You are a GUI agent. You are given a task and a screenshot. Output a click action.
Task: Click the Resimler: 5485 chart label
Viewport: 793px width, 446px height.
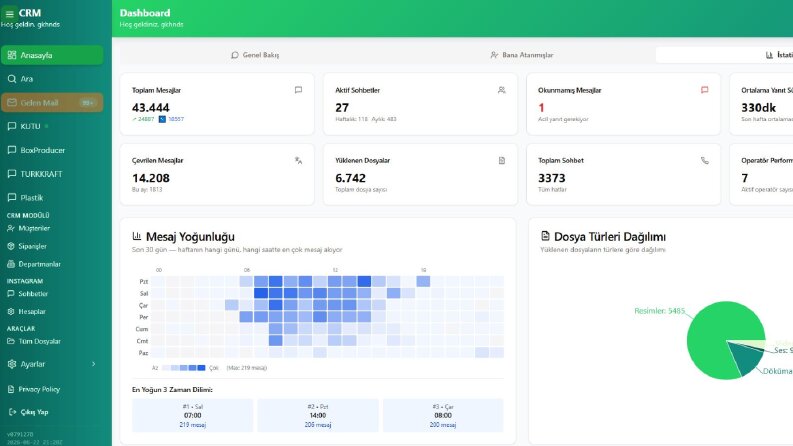click(659, 311)
